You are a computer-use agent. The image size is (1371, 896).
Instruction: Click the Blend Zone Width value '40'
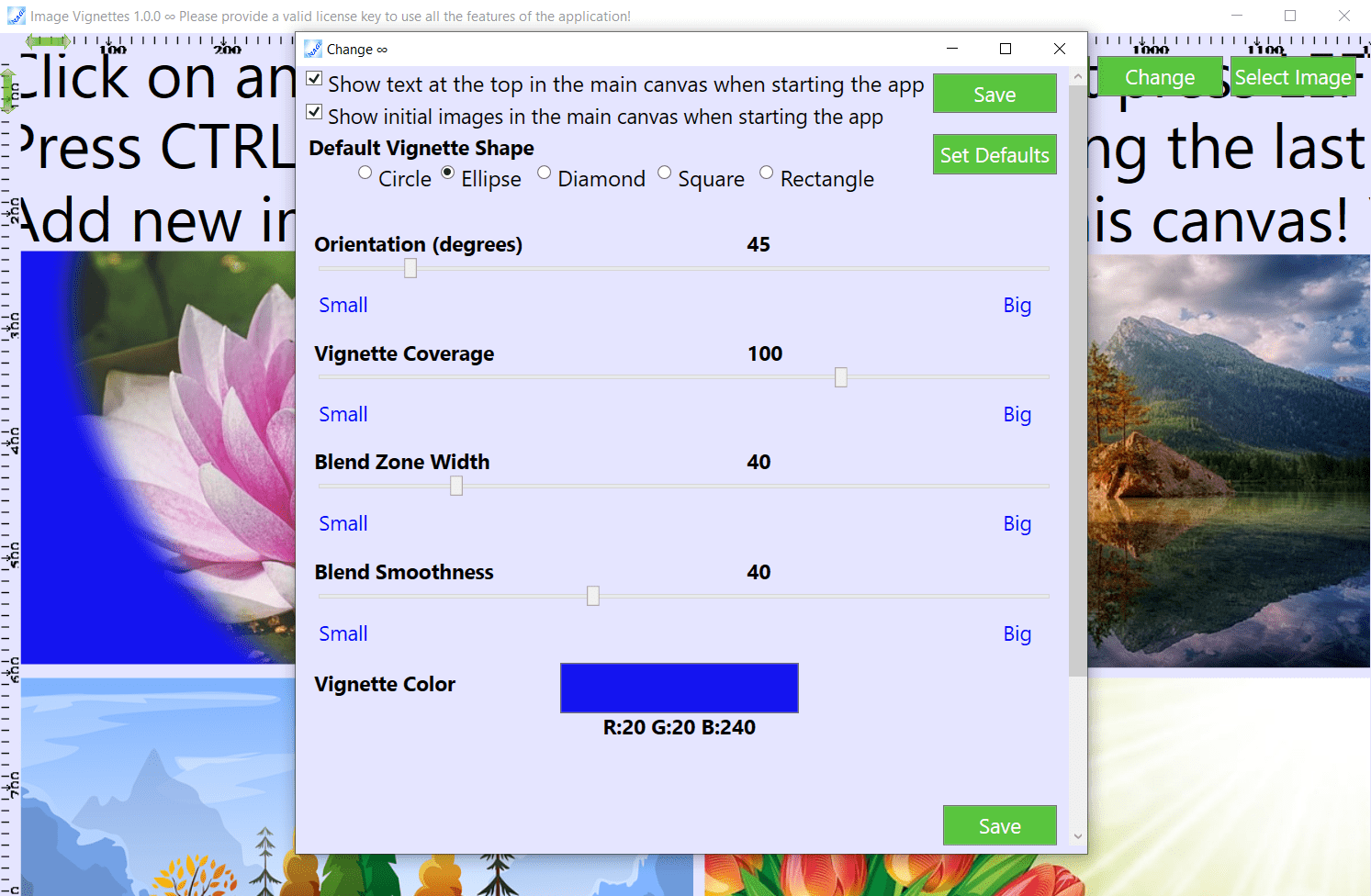click(759, 462)
